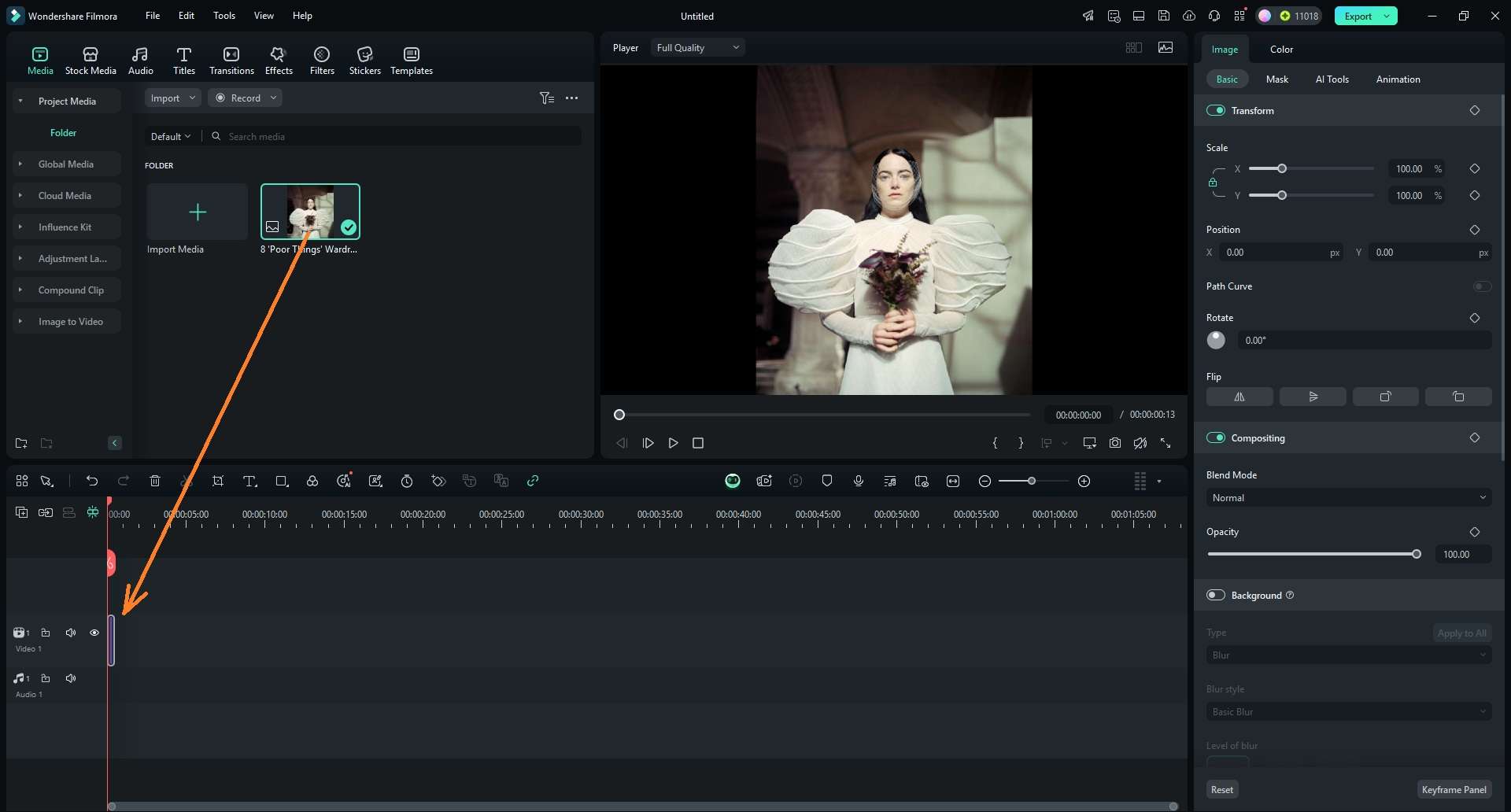Toggle the Compositing switch

click(1216, 438)
